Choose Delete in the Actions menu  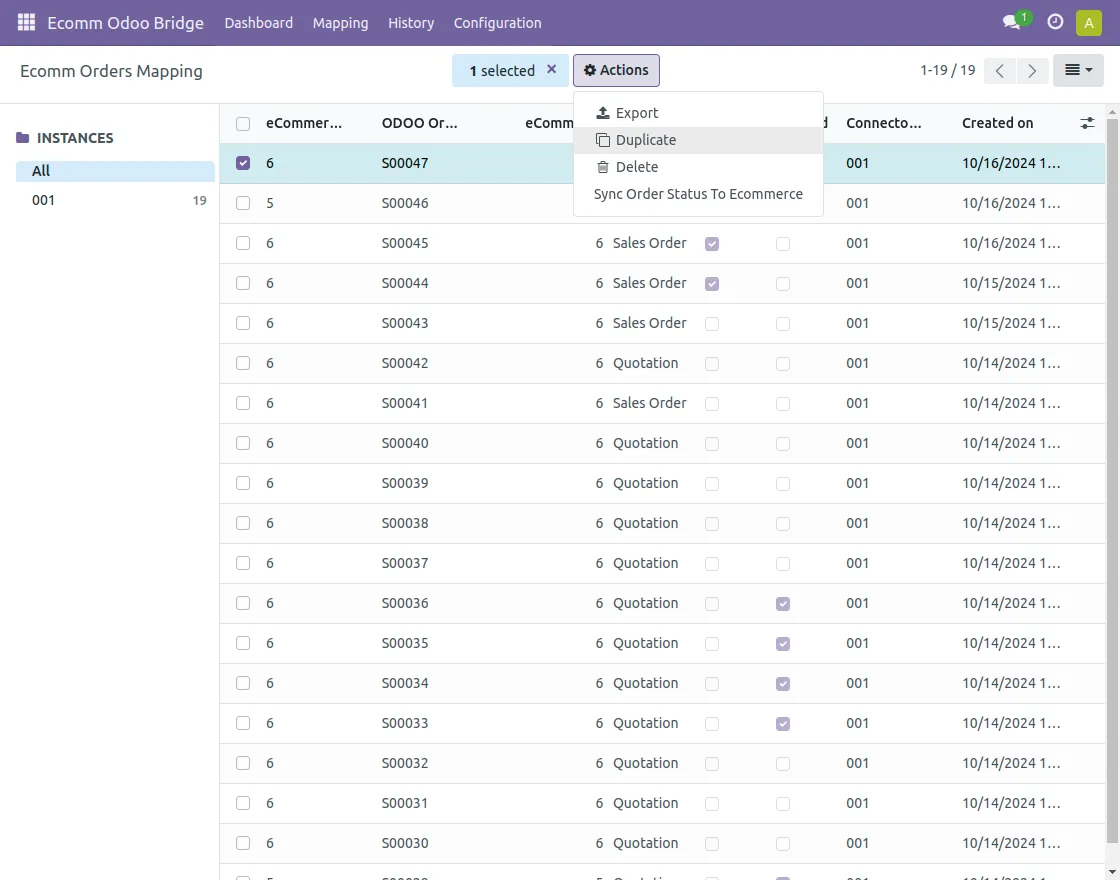tap(636, 167)
